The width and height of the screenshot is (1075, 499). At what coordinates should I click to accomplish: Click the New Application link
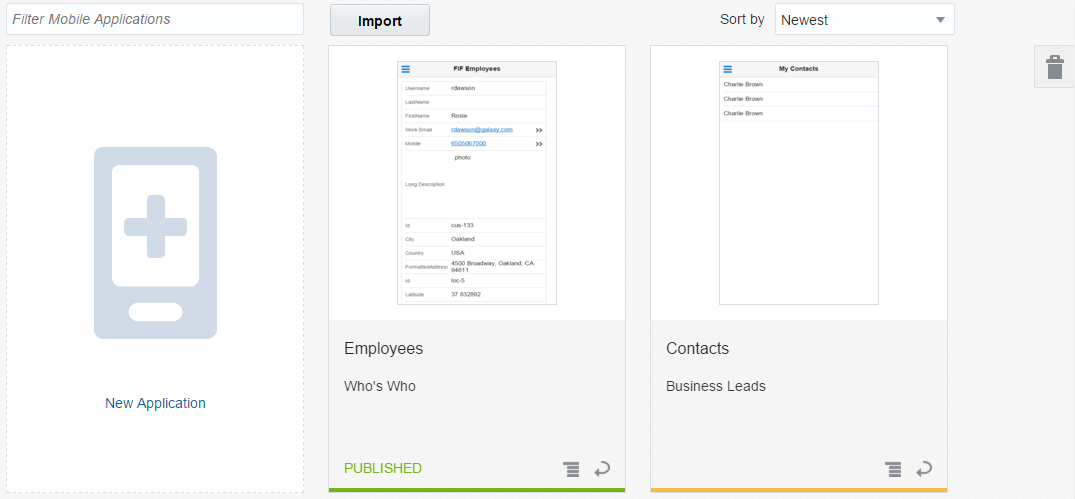click(x=155, y=403)
